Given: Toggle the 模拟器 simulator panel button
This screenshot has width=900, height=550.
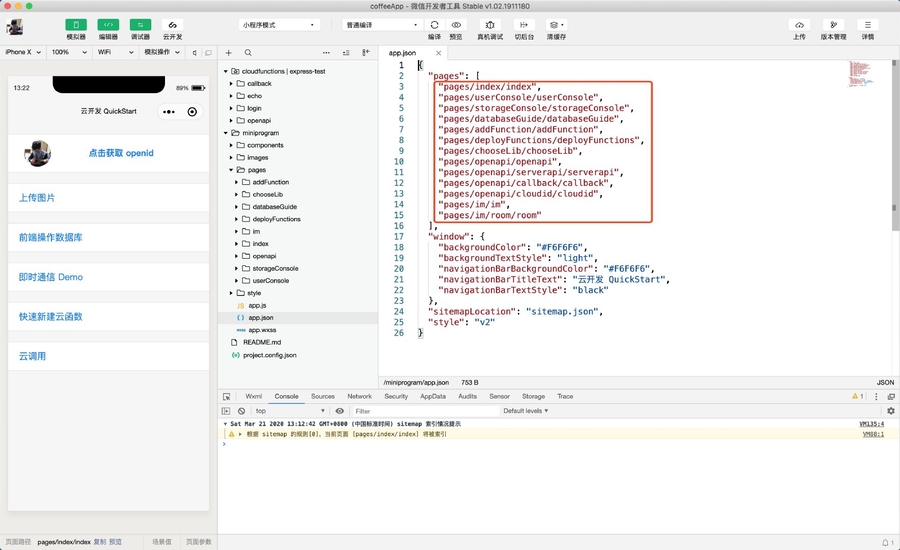Looking at the screenshot, I should (76, 25).
